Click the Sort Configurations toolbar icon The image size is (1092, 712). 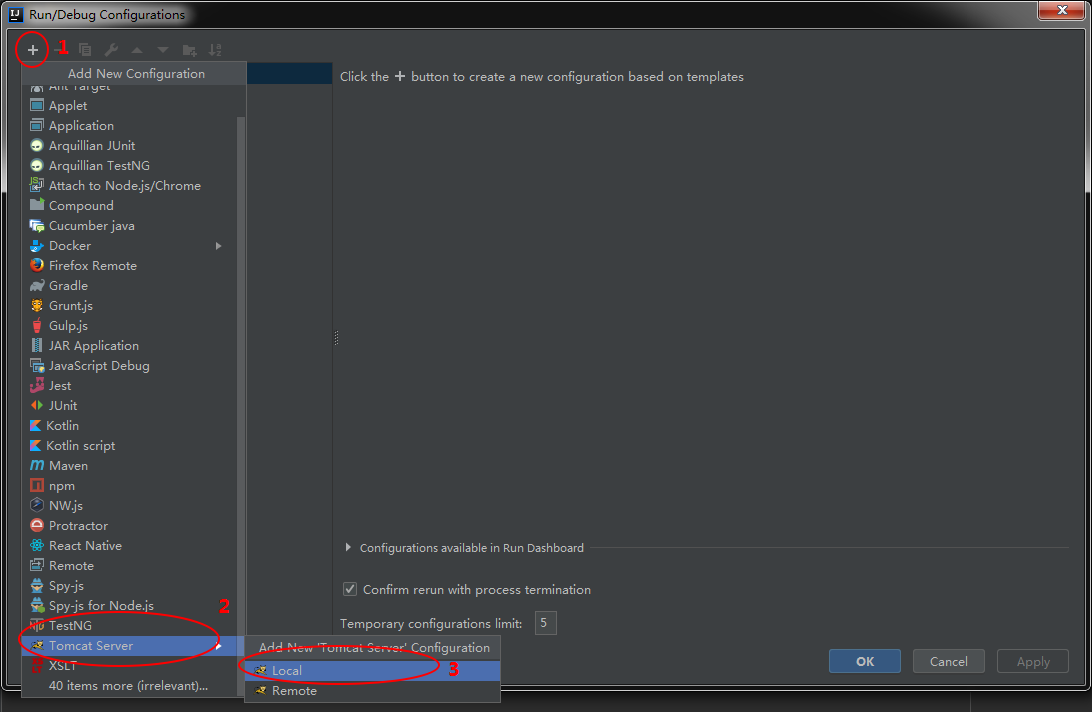tap(215, 49)
